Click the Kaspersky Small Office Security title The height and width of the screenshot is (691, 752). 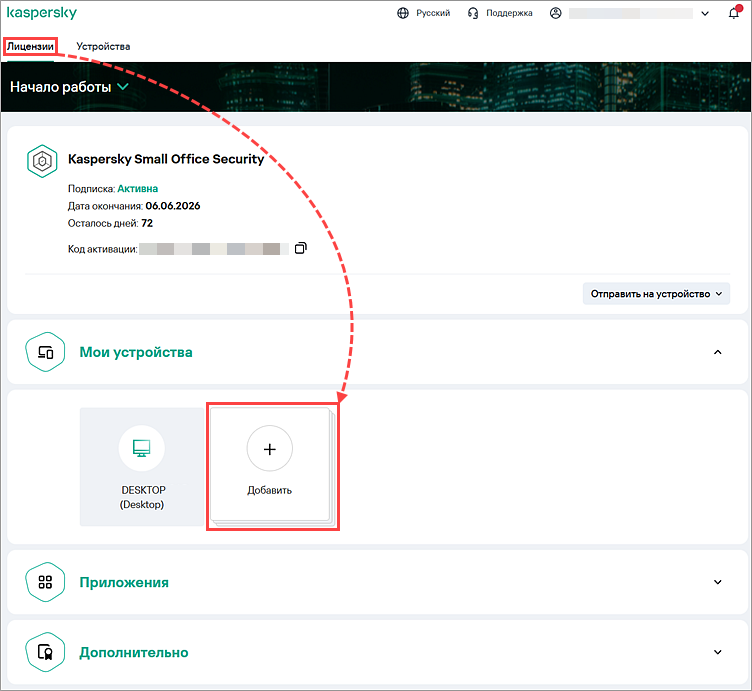[x=166, y=159]
